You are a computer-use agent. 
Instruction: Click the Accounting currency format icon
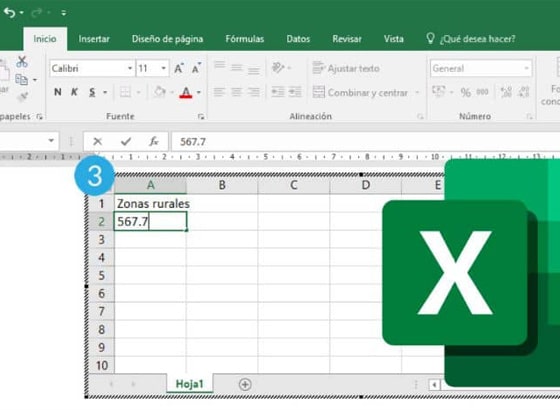439,92
